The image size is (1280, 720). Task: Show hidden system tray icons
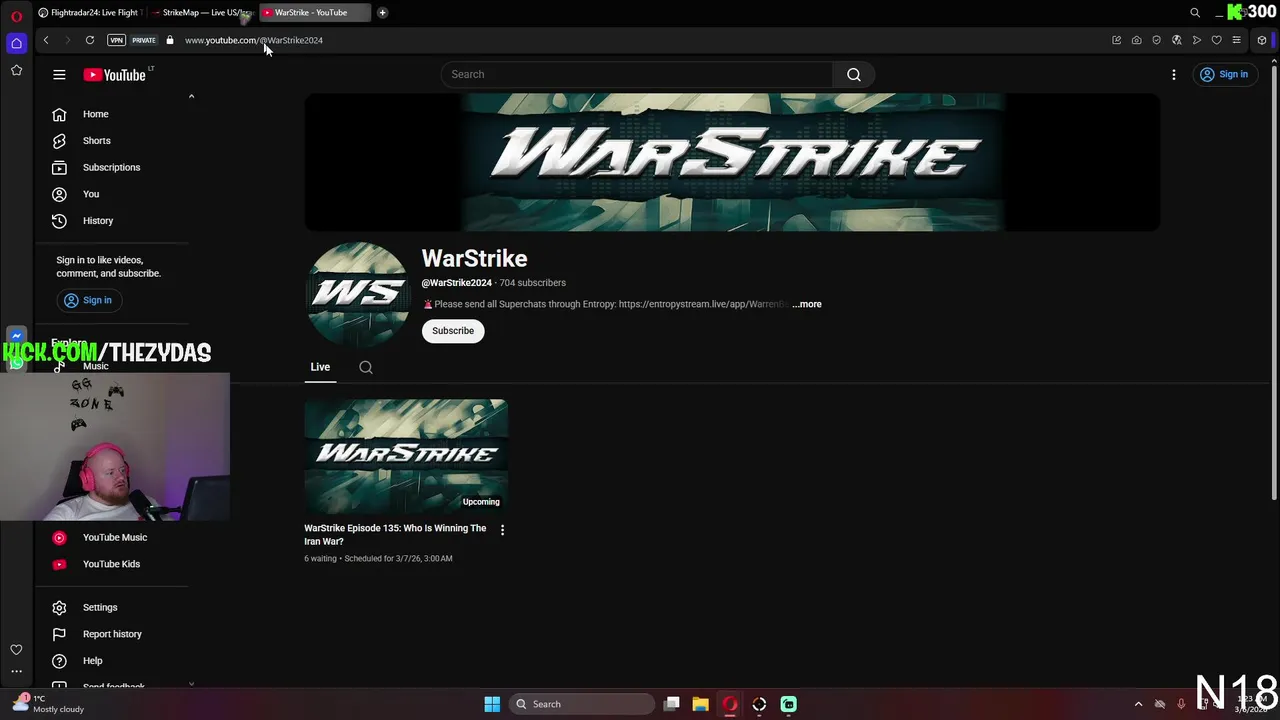click(1138, 704)
